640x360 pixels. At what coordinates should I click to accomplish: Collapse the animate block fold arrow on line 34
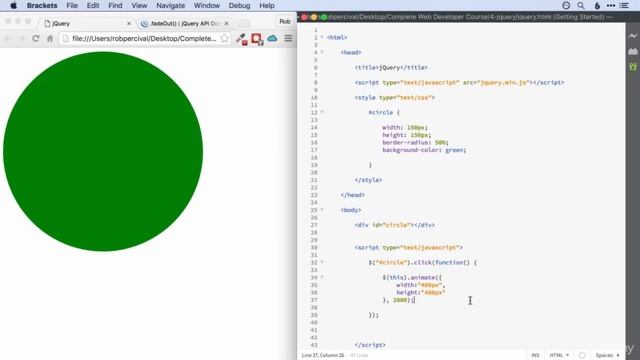322,277
